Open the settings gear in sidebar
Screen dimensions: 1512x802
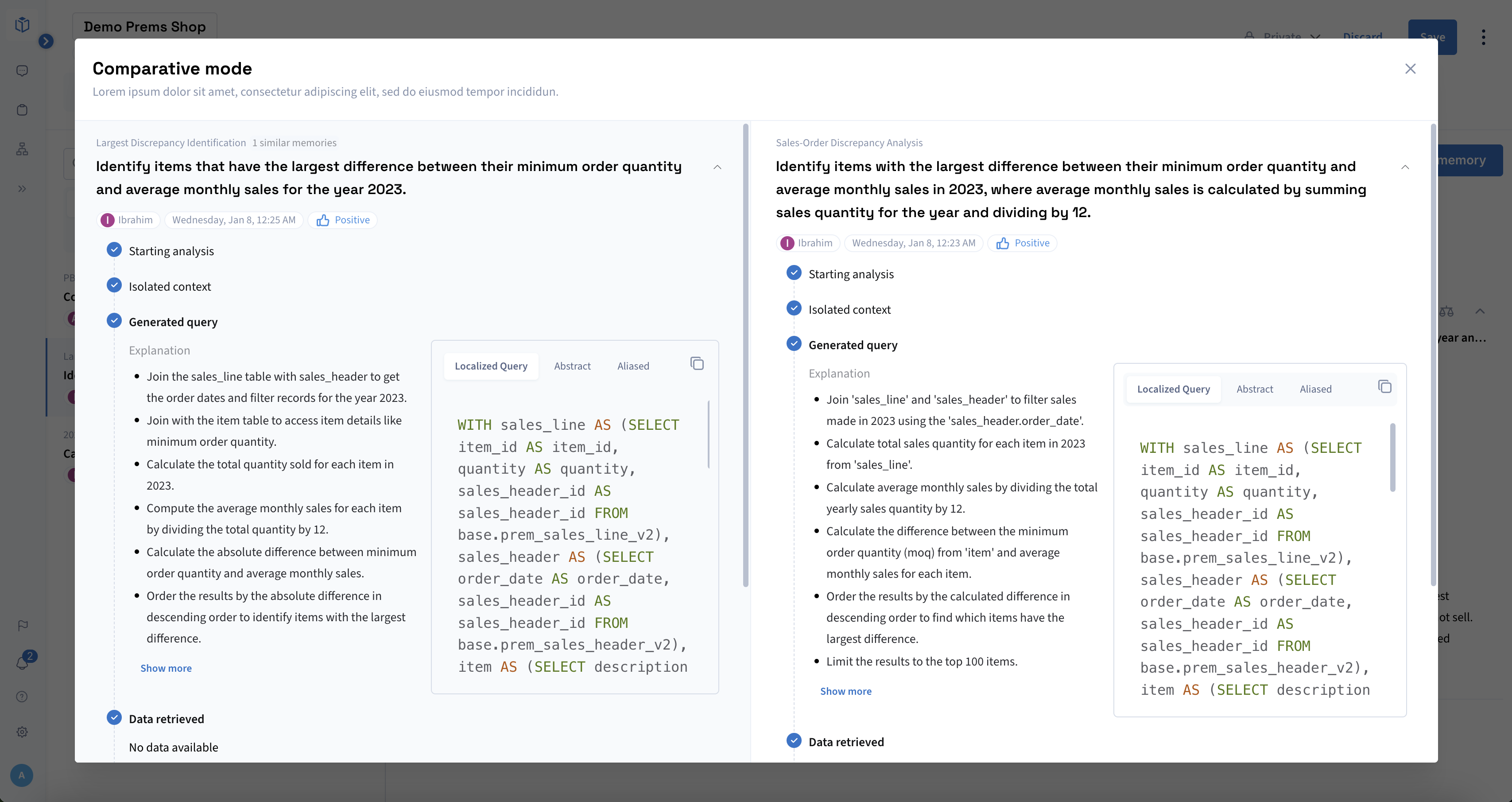pos(22,732)
